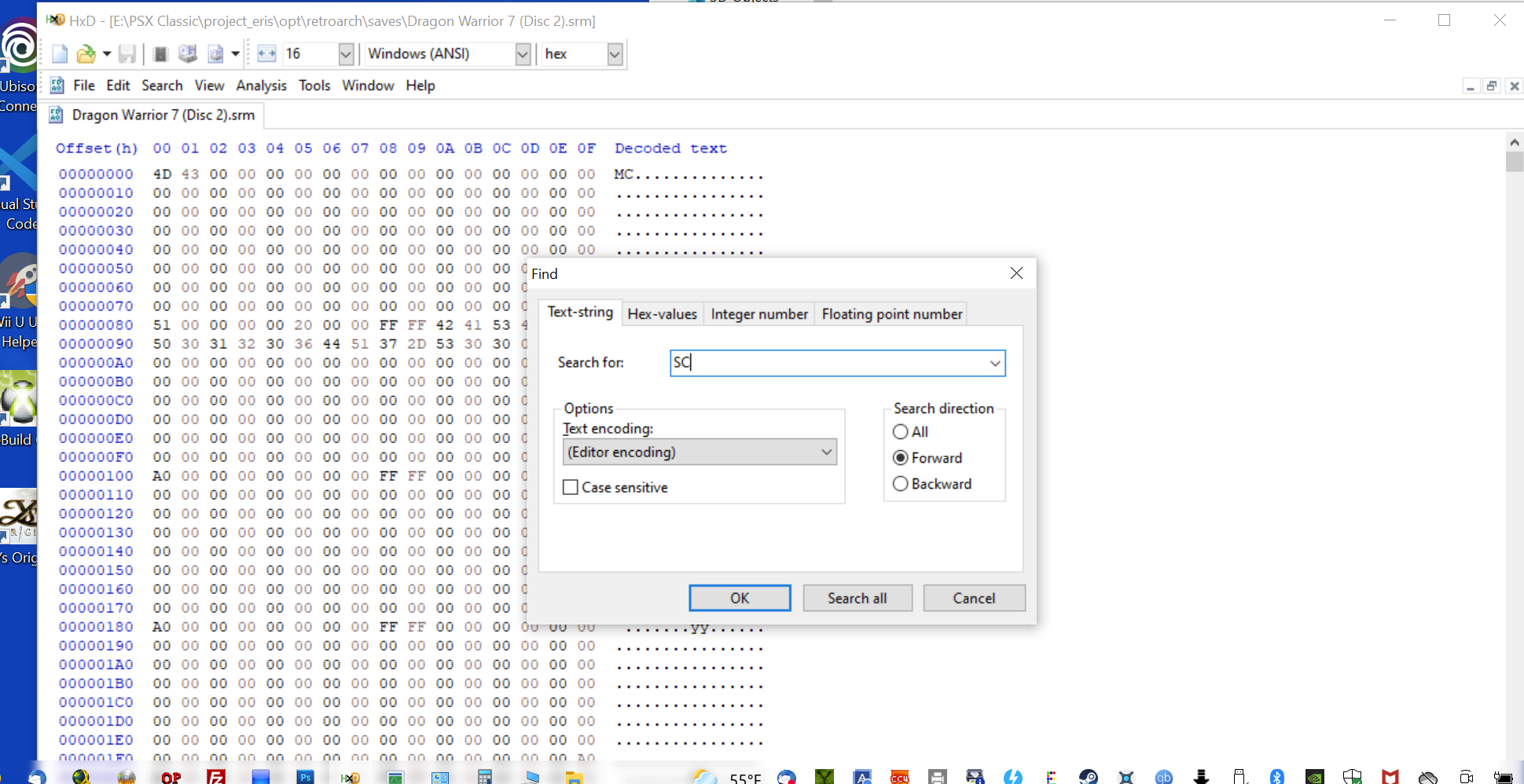This screenshot has height=784, width=1524.
Task: Open the Search menu
Action: click(162, 85)
